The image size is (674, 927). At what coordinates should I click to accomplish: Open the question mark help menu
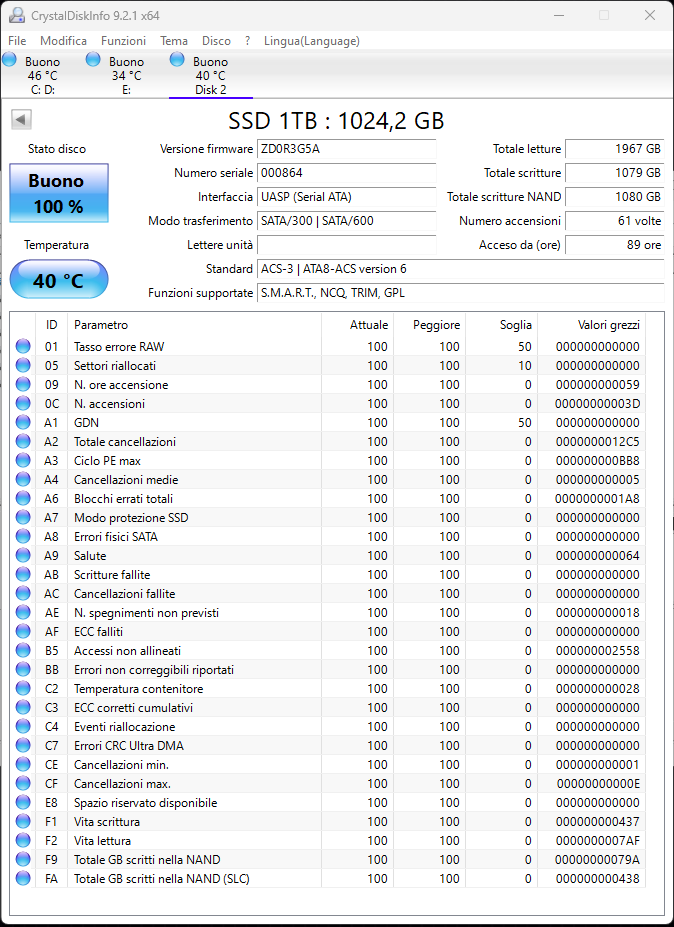(247, 41)
